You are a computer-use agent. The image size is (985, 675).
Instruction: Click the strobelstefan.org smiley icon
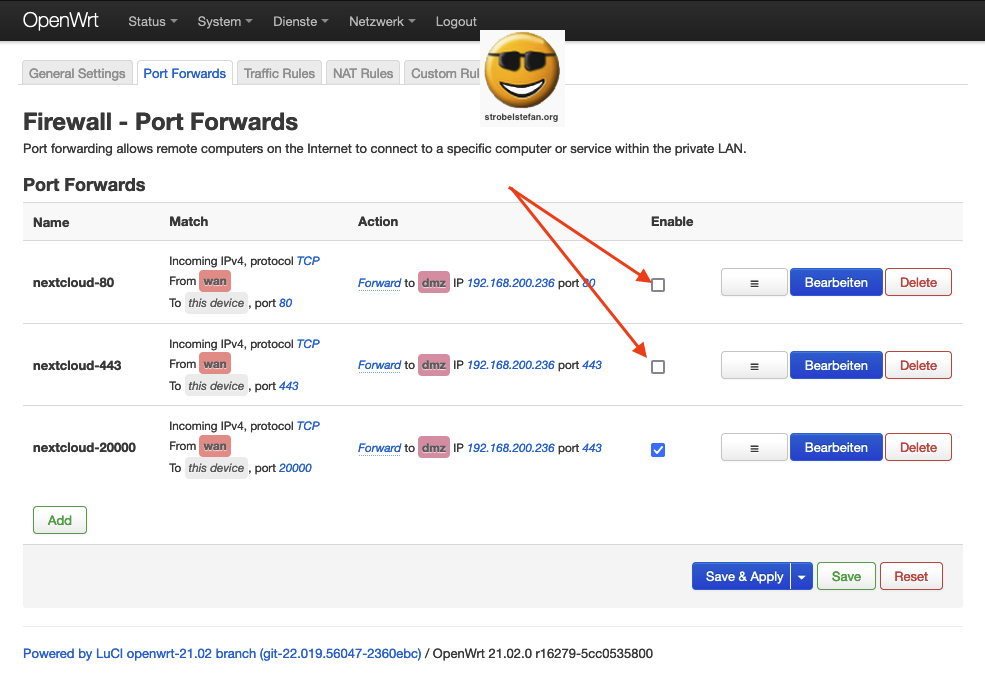(522, 70)
